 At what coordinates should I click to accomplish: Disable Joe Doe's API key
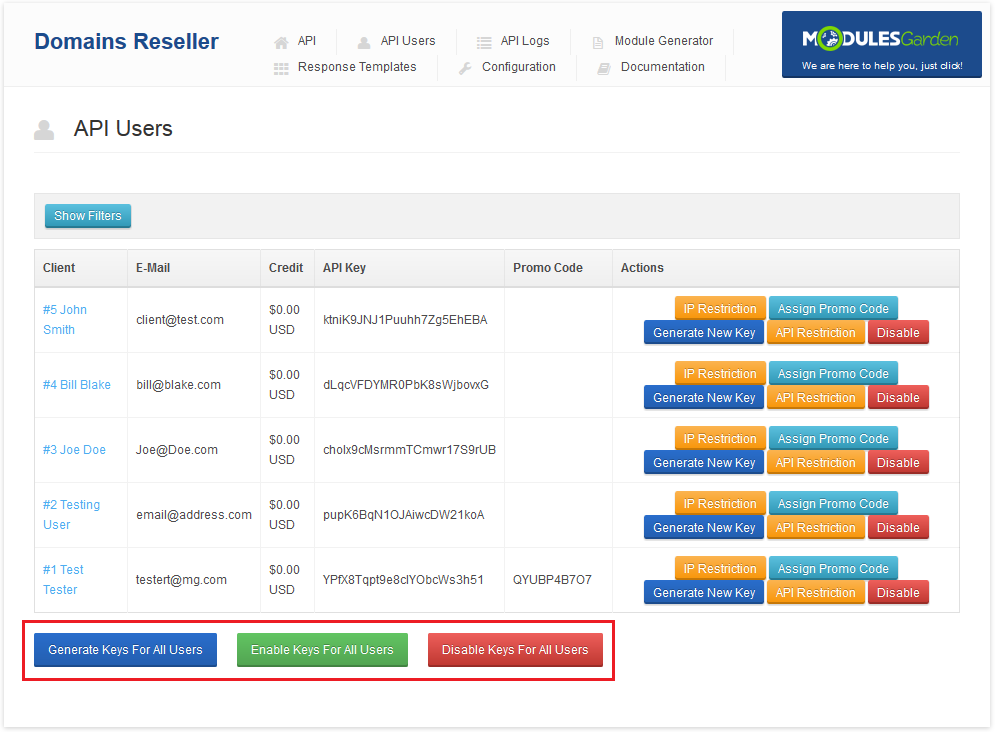pos(898,463)
